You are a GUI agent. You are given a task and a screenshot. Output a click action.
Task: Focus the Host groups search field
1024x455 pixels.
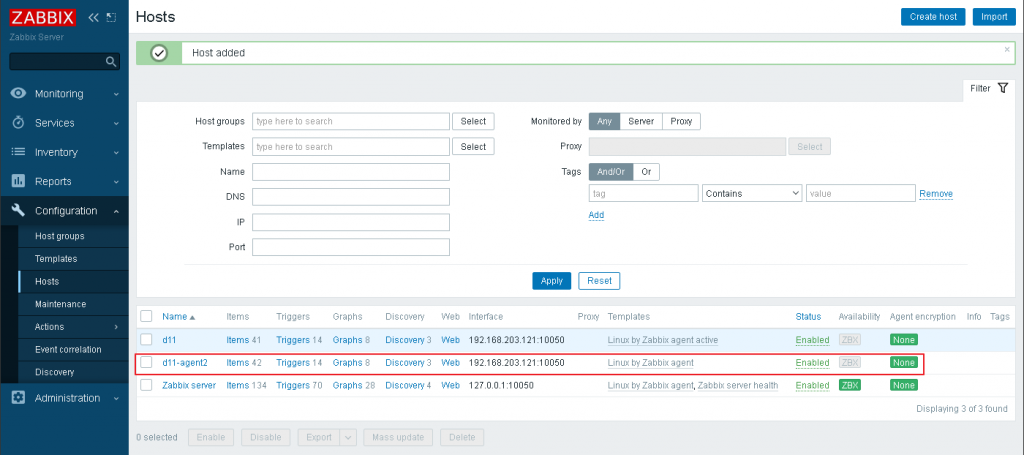pyautogui.click(x=351, y=121)
